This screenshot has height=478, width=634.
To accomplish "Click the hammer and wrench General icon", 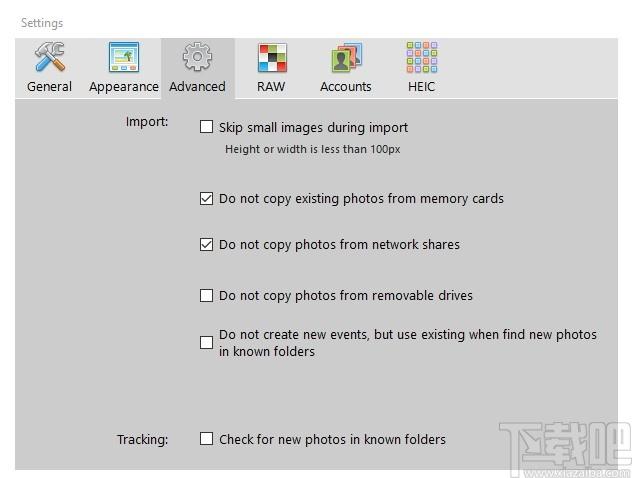I will tap(49, 57).
